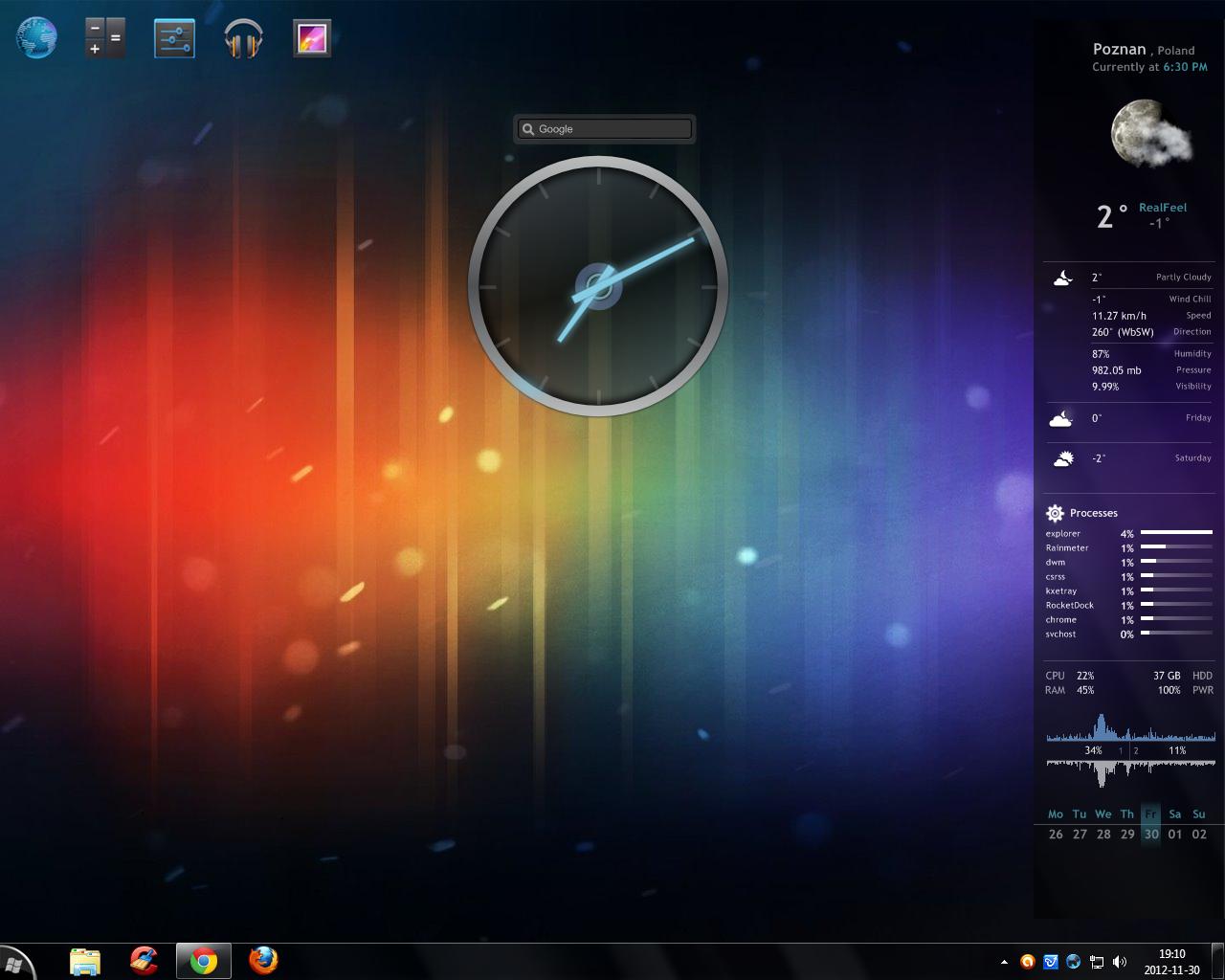1225x980 pixels.
Task: Click the Processes gear icon
Action: (x=1055, y=513)
